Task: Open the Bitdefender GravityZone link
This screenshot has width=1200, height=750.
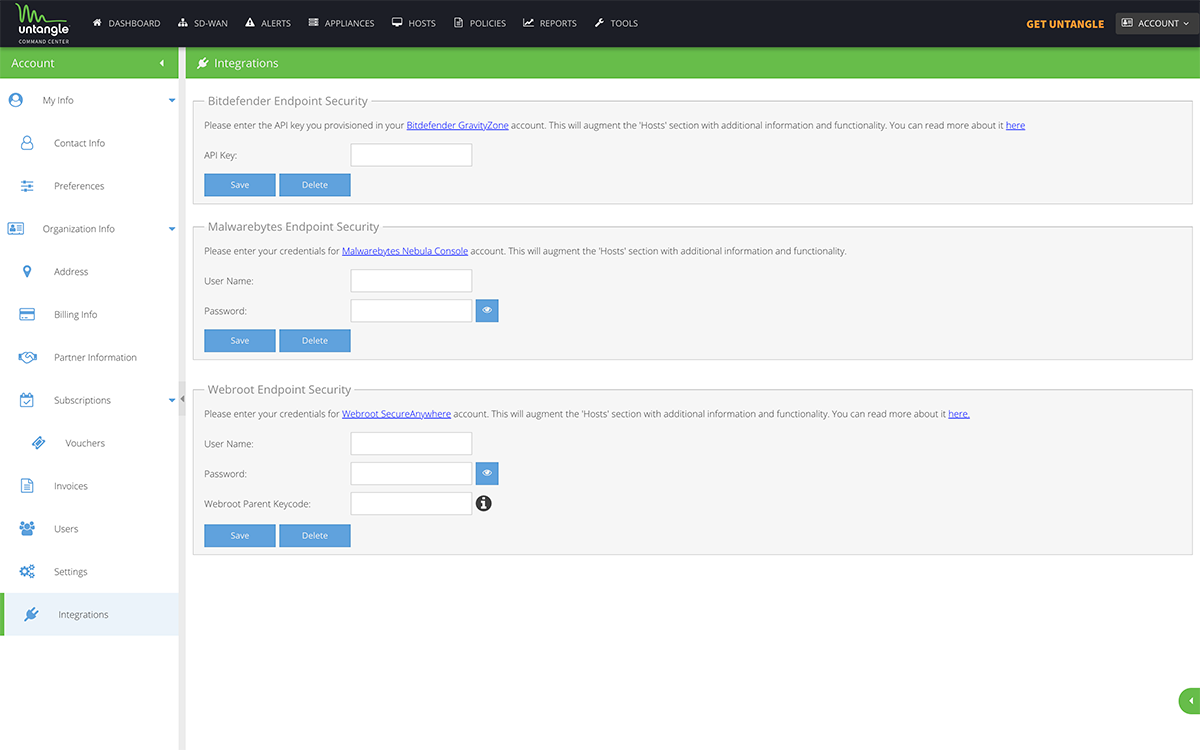Action: [x=457, y=126]
